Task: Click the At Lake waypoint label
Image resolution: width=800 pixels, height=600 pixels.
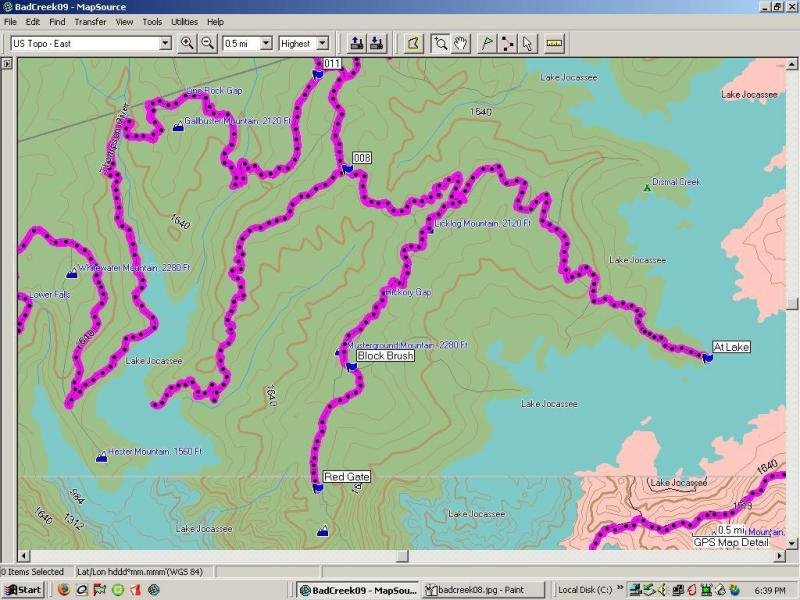Action: pos(729,347)
